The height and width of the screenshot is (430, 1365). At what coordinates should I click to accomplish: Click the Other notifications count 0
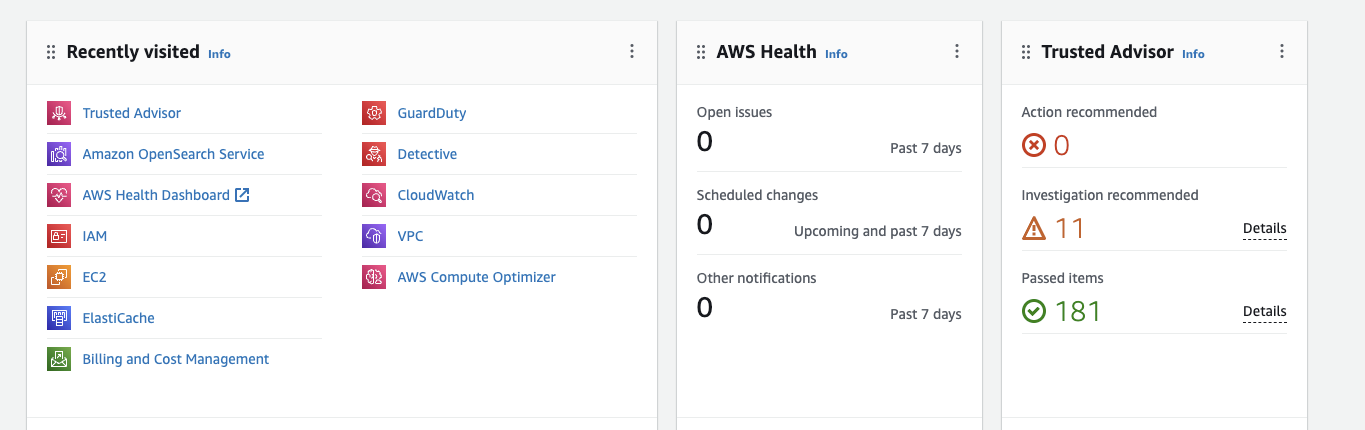[705, 308]
